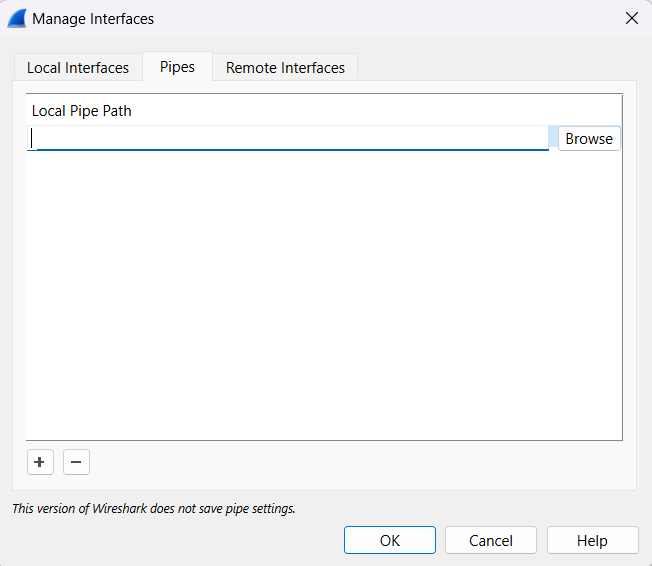The height and width of the screenshot is (566, 652).
Task: Click the Manage Interfaces title text
Action: click(93, 18)
